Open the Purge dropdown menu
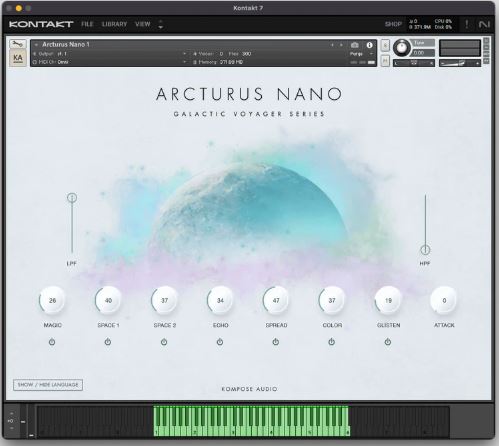 click(361, 54)
